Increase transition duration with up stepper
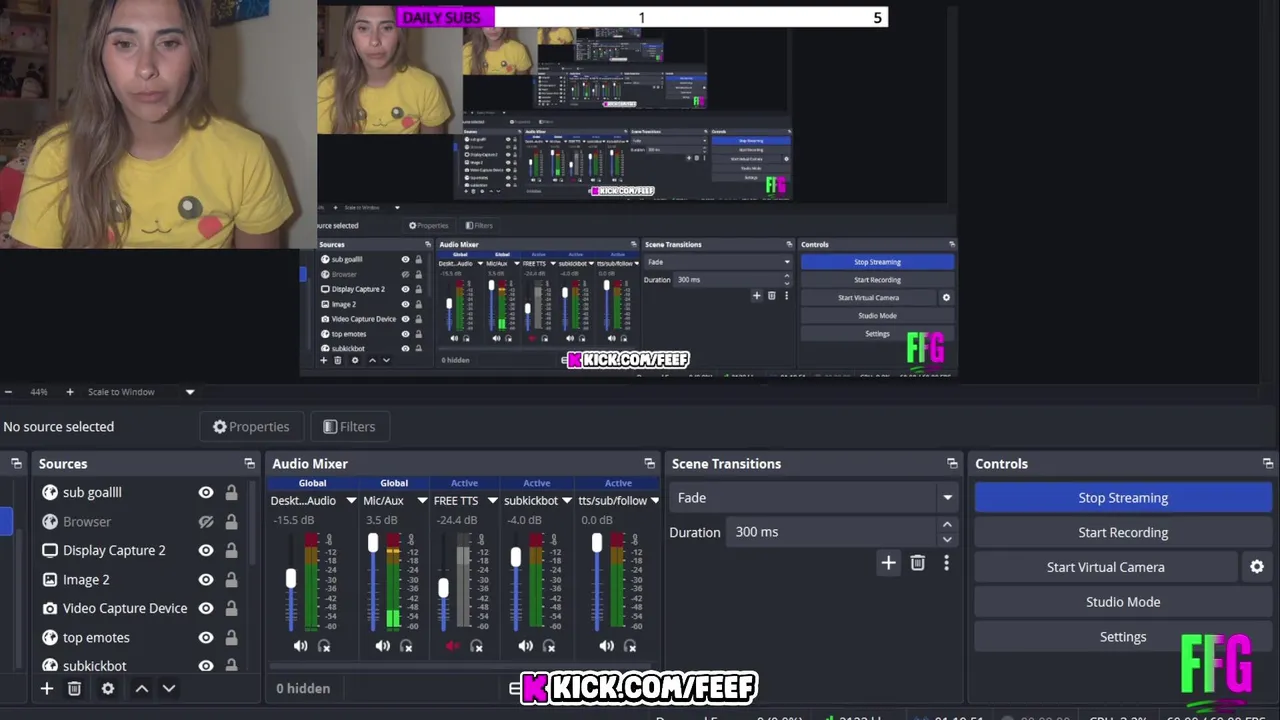Image resolution: width=1280 pixels, height=720 pixels. [x=947, y=525]
